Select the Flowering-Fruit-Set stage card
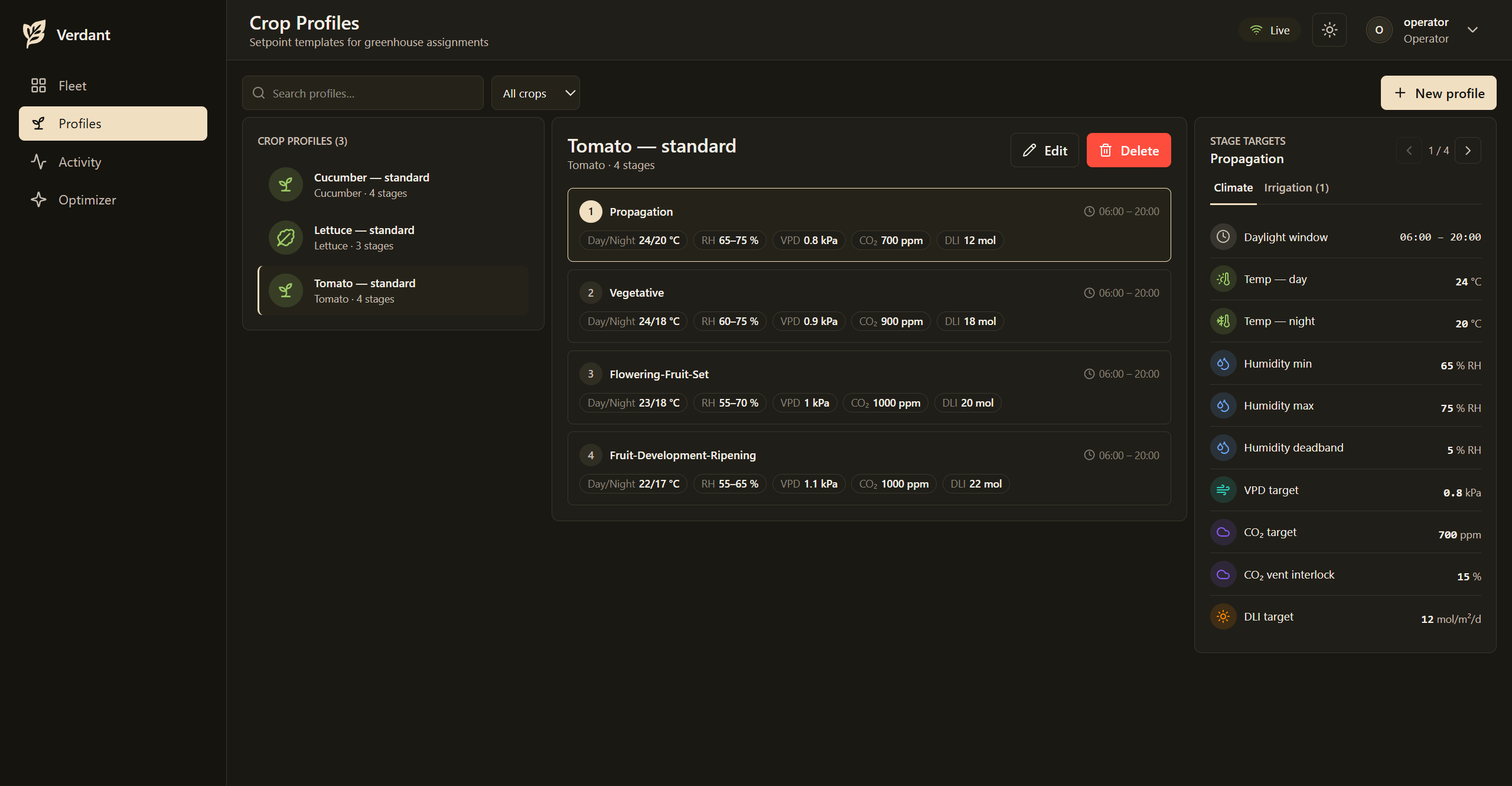 [869, 387]
